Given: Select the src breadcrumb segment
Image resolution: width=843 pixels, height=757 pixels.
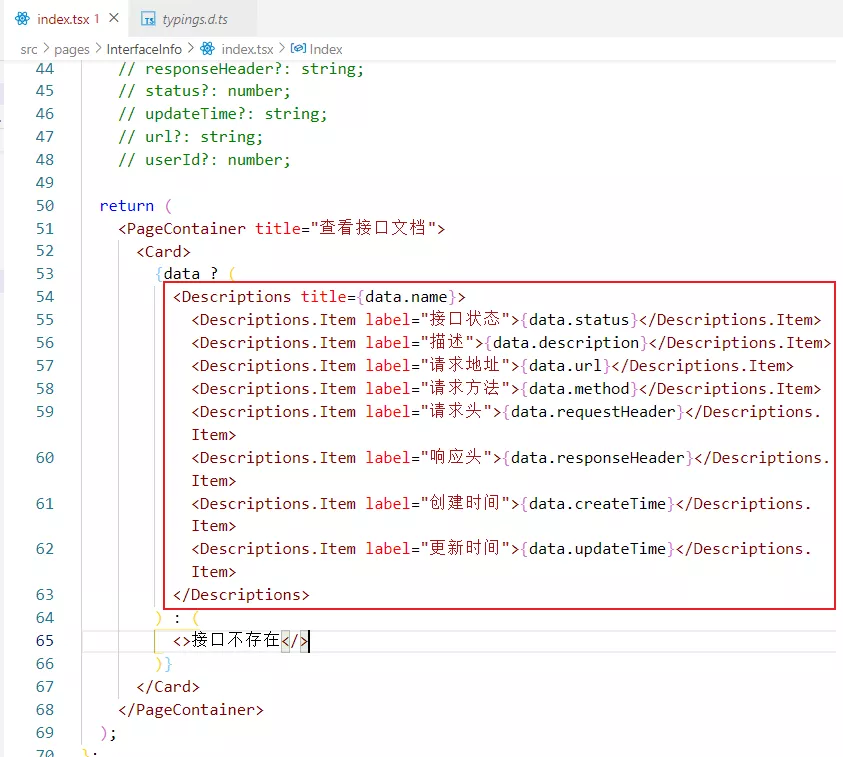Looking at the screenshot, I should coord(29,49).
